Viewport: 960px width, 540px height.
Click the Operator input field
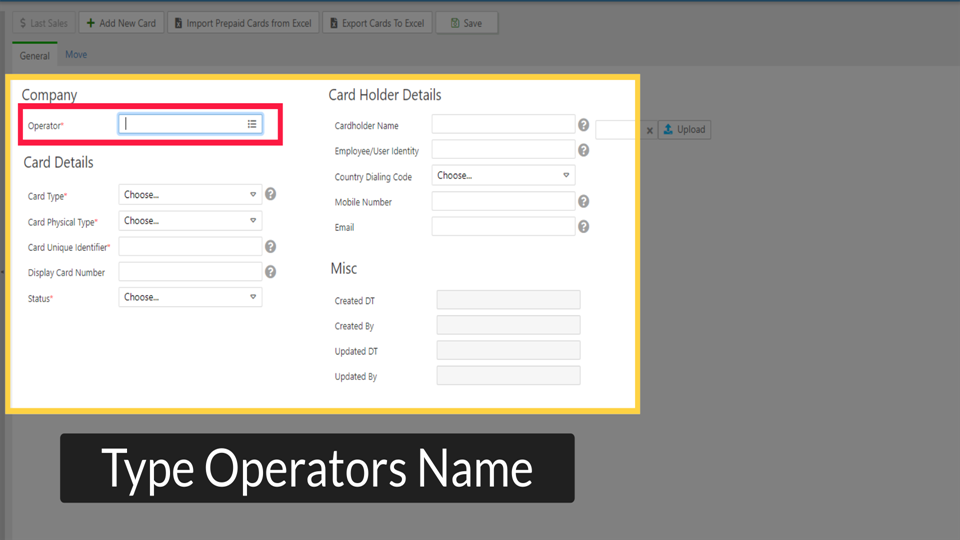tap(190, 124)
